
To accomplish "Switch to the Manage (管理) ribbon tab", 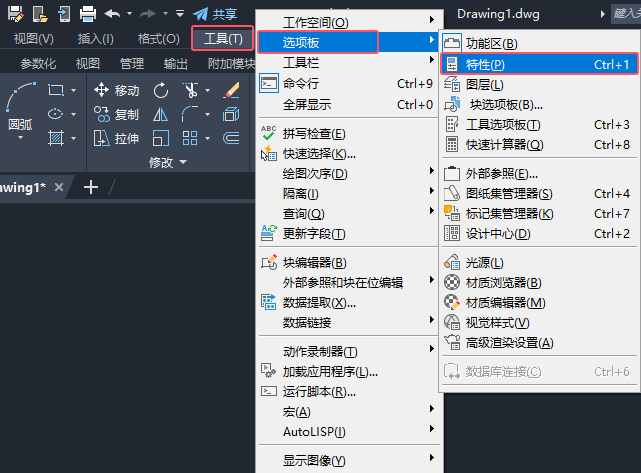I will 132,63.
